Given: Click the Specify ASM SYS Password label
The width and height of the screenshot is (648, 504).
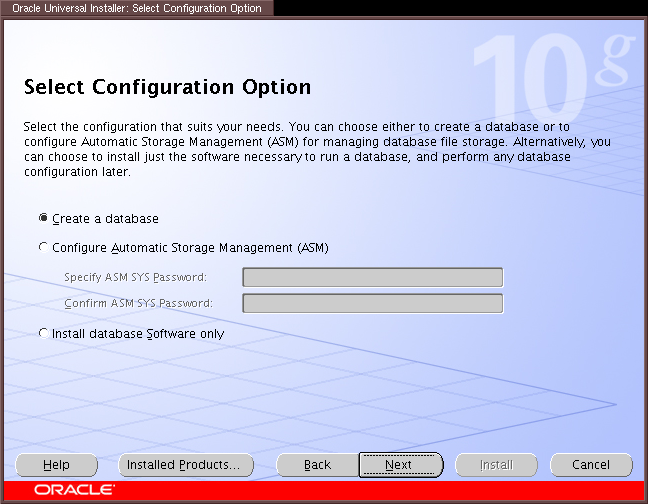Looking at the screenshot, I should [135, 277].
